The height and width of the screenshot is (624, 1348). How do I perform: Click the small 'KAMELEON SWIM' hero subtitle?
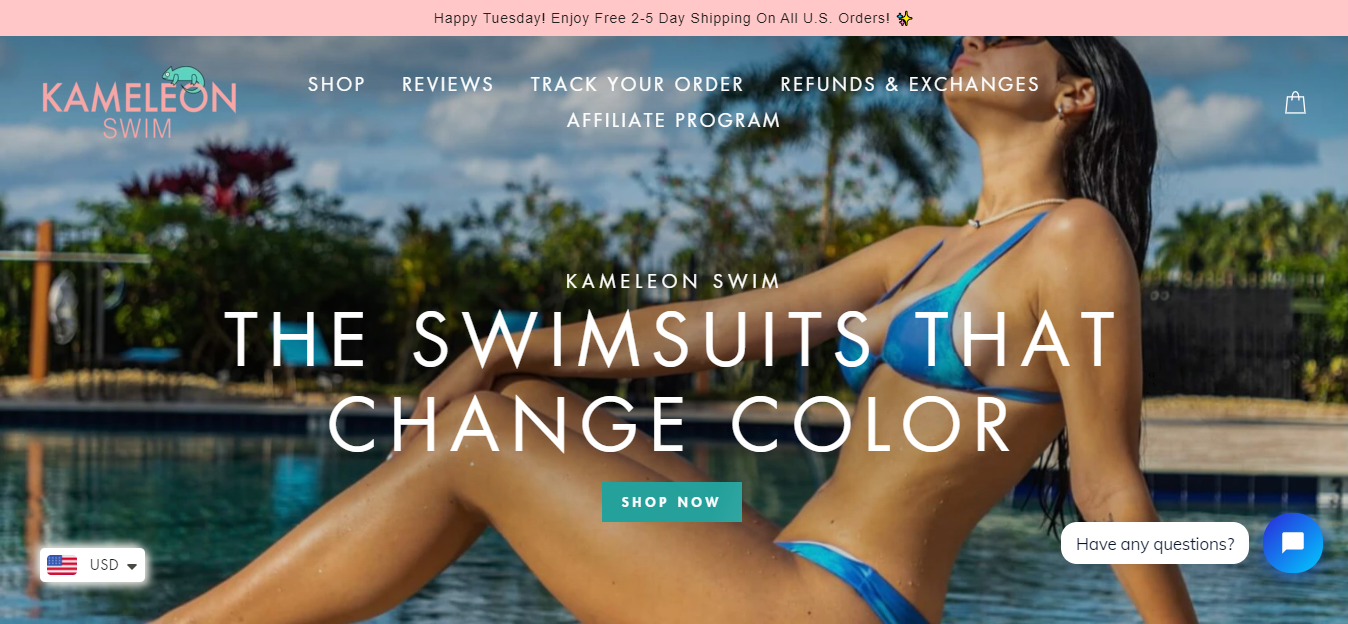[x=673, y=282]
